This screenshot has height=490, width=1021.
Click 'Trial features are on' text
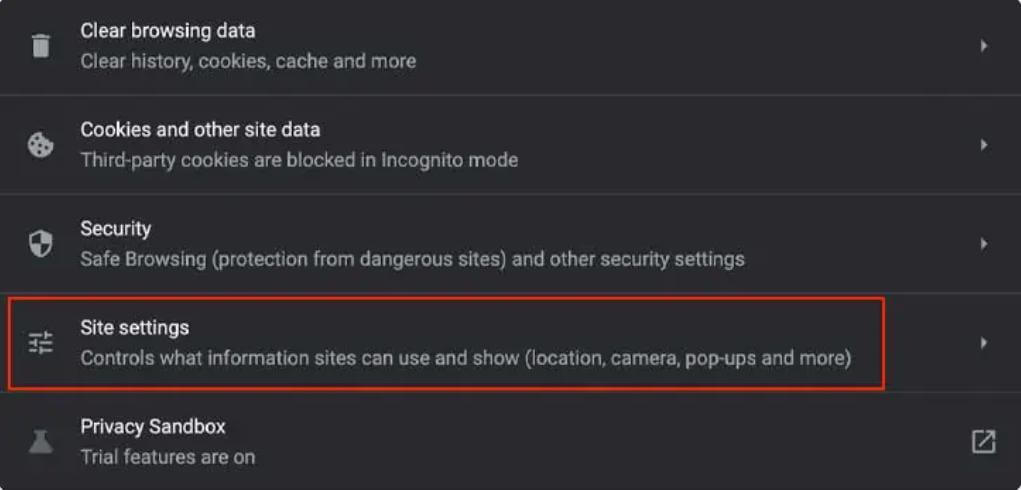click(167, 457)
